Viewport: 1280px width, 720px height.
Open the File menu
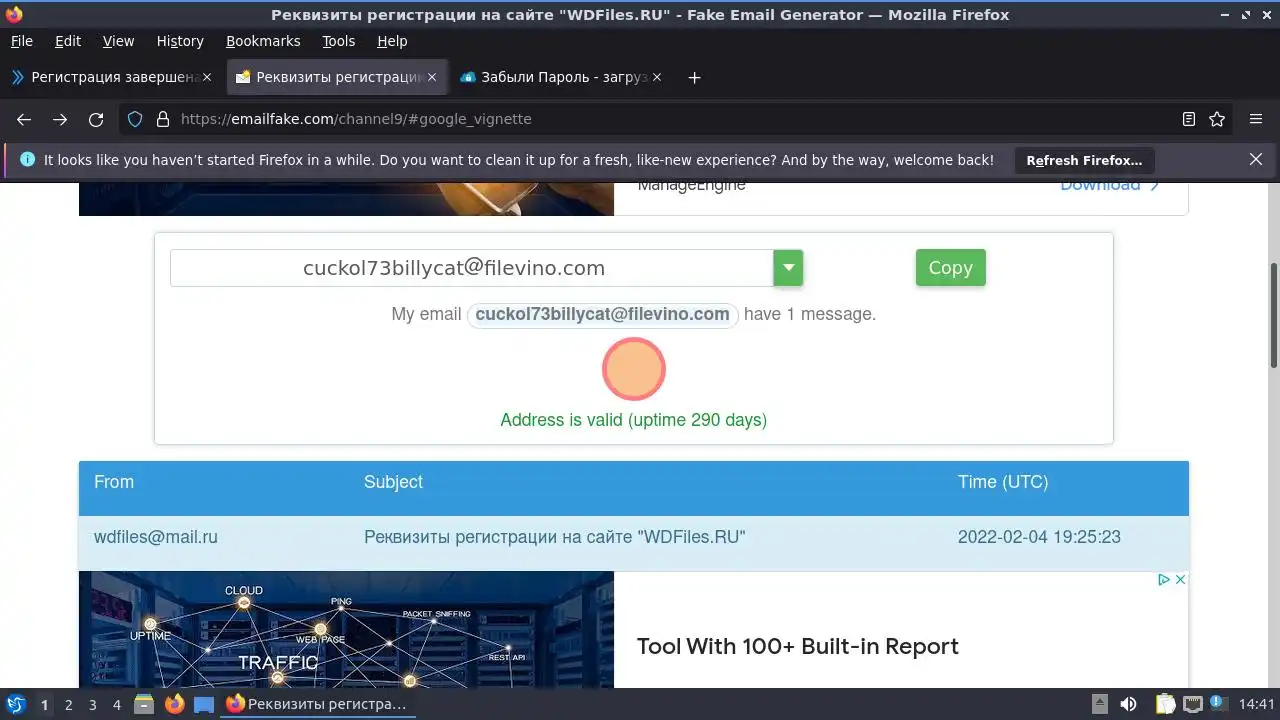click(21, 41)
